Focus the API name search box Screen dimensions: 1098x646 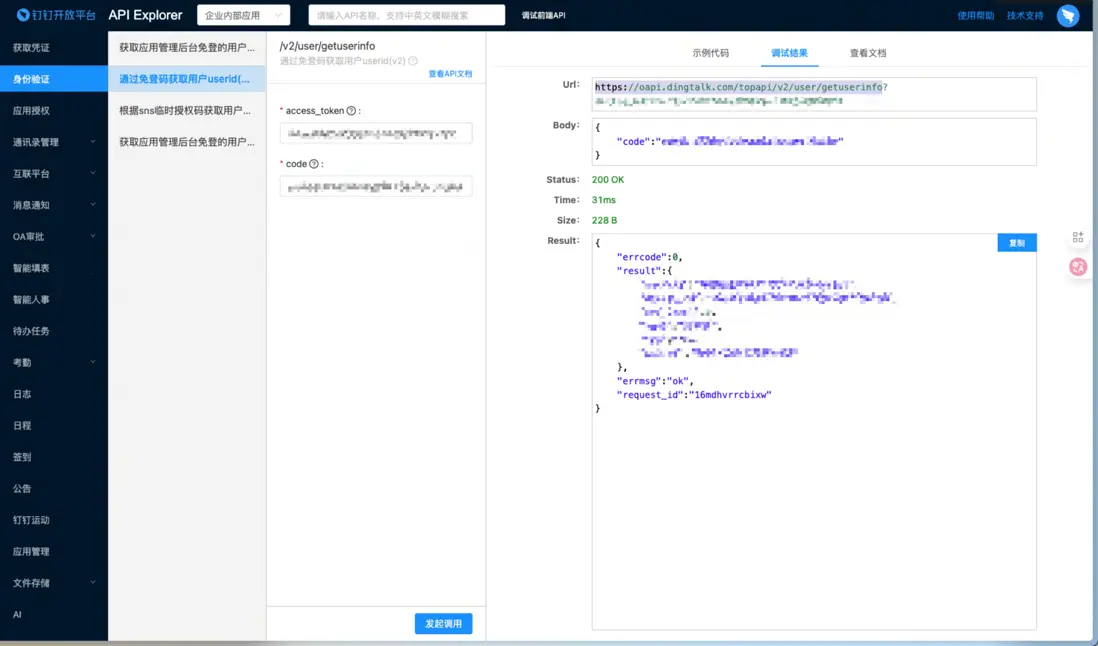[x=406, y=15]
